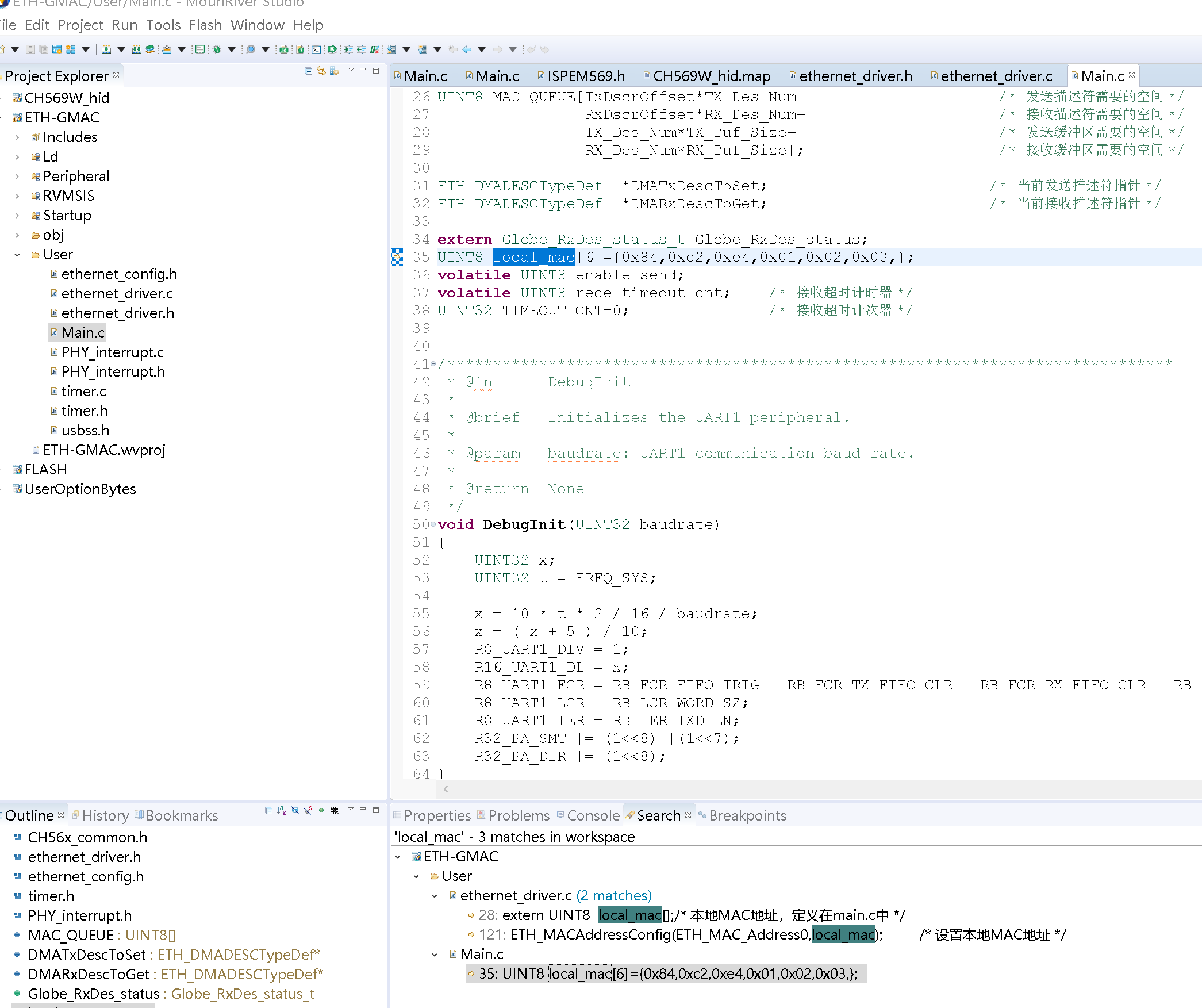
Task: Open the Flash menu
Action: [x=205, y=25]
